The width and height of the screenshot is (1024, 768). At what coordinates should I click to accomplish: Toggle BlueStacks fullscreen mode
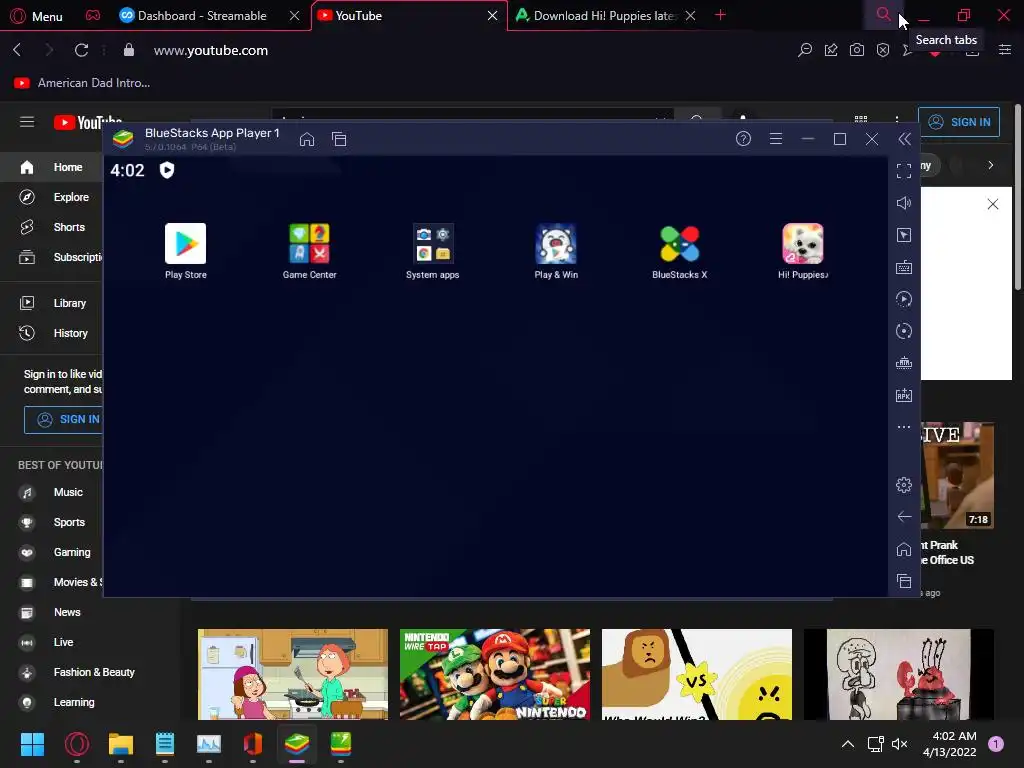(x=904, y=171)
